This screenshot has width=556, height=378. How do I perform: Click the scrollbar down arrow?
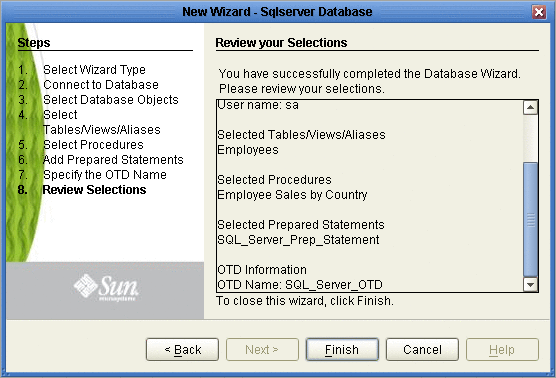pos(530,284)
